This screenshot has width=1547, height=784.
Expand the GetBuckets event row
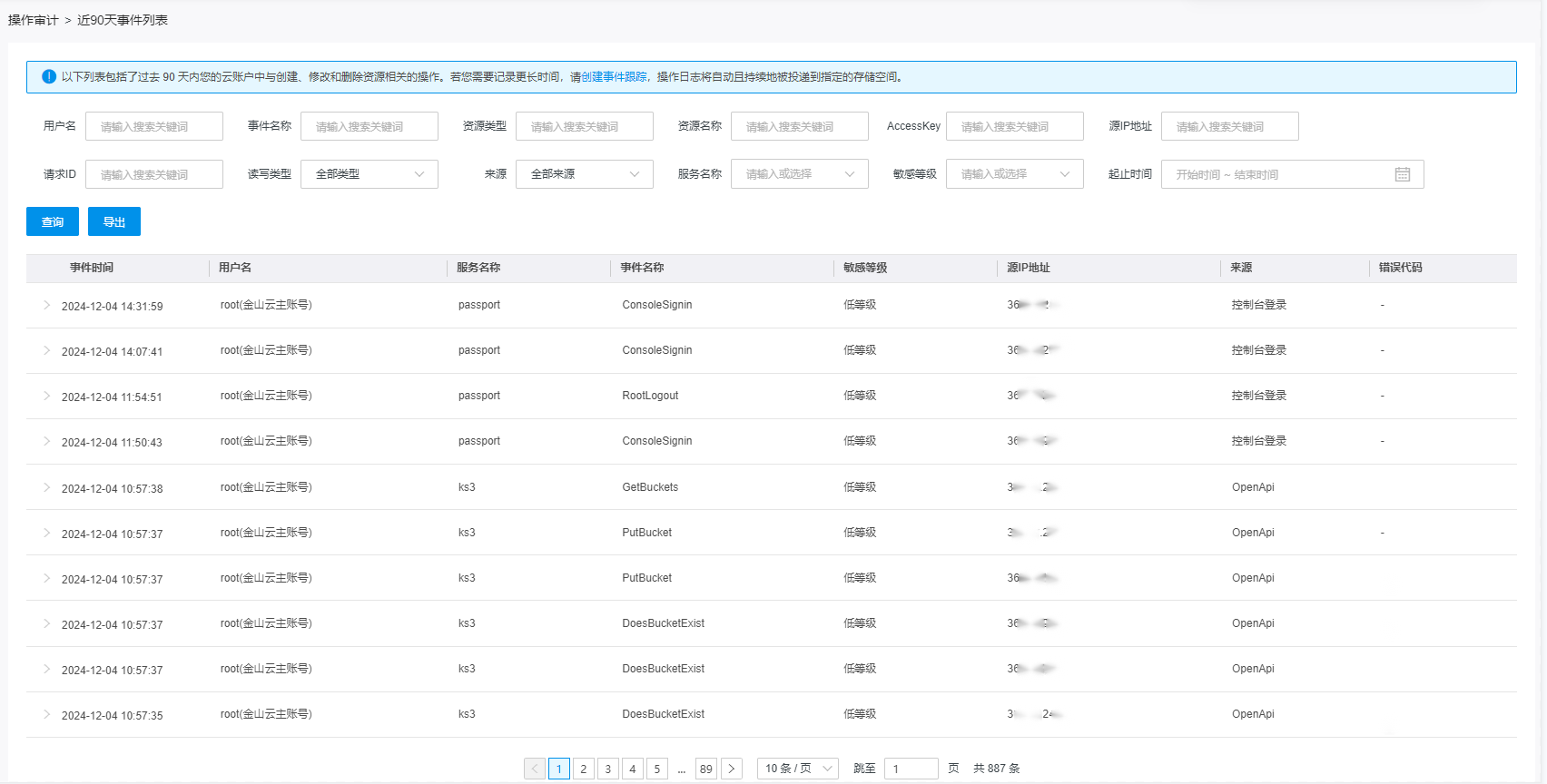point(46,488)
